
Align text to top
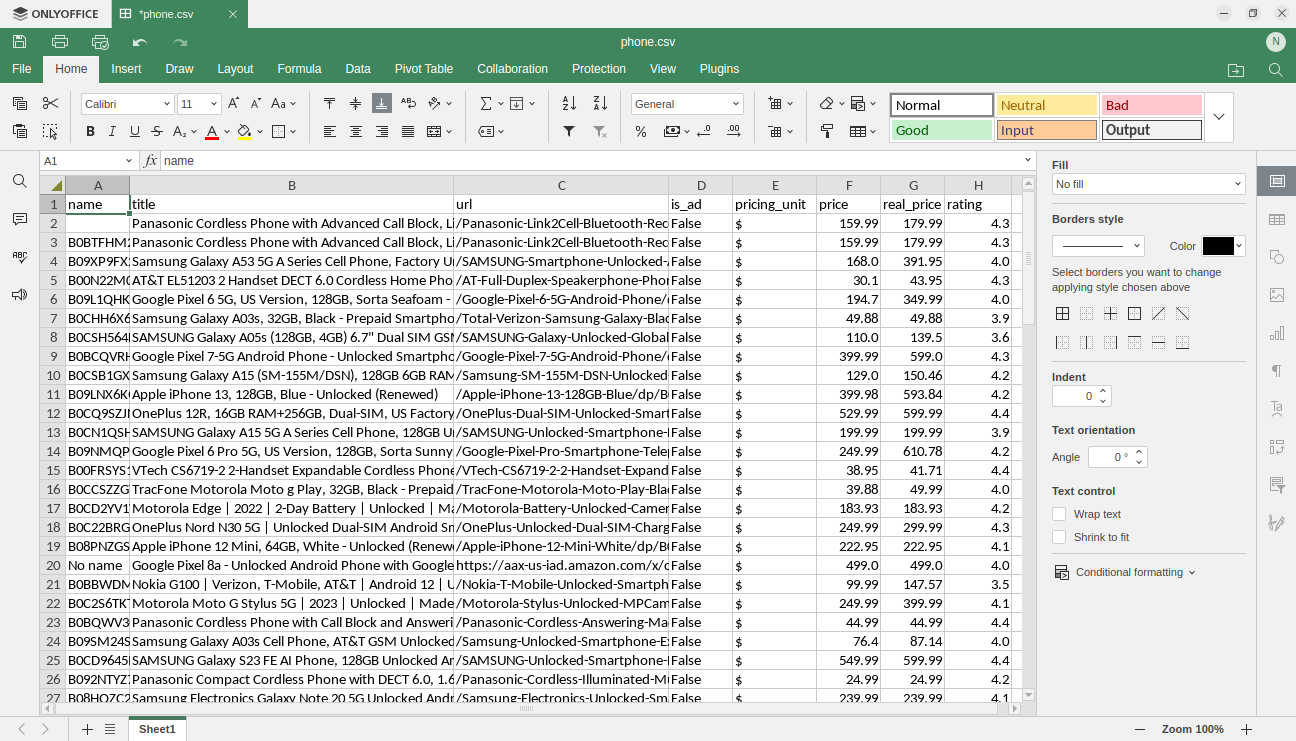(x=329, y=103)
